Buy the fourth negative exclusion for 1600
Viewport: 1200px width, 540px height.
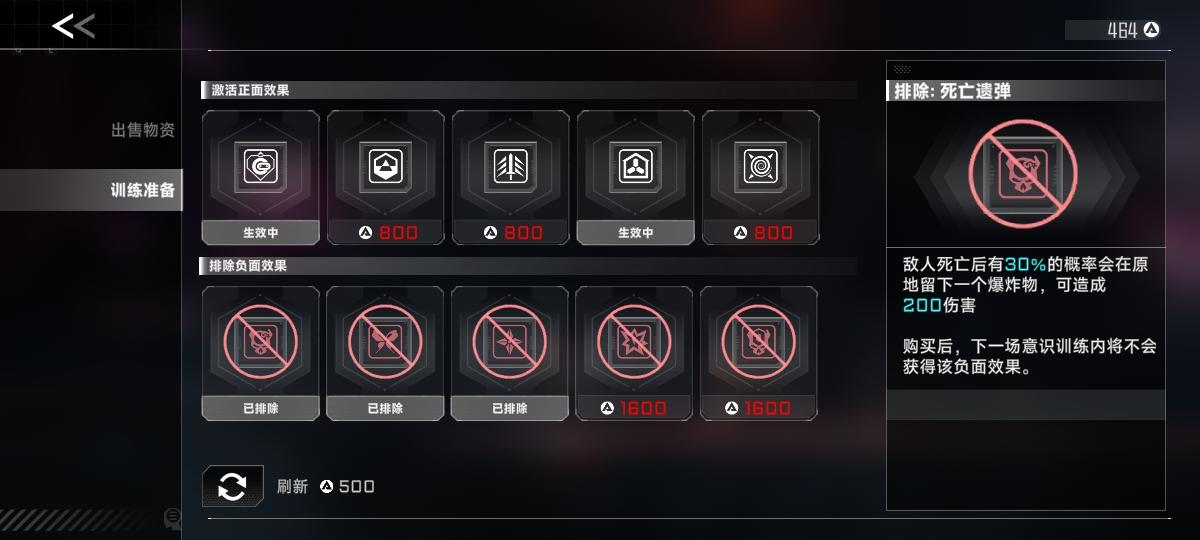634,408
